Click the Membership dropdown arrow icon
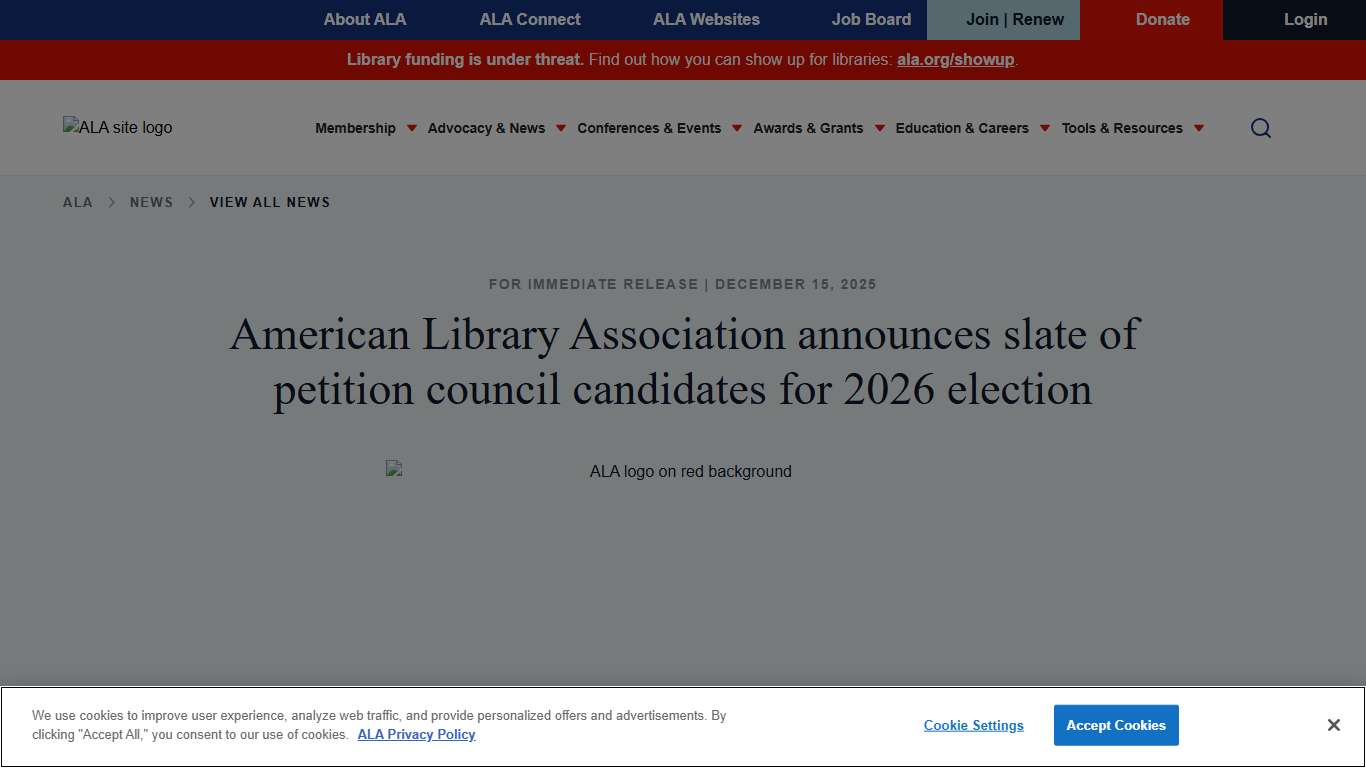Screen dimensions: 1366x768 pos(411,128)
